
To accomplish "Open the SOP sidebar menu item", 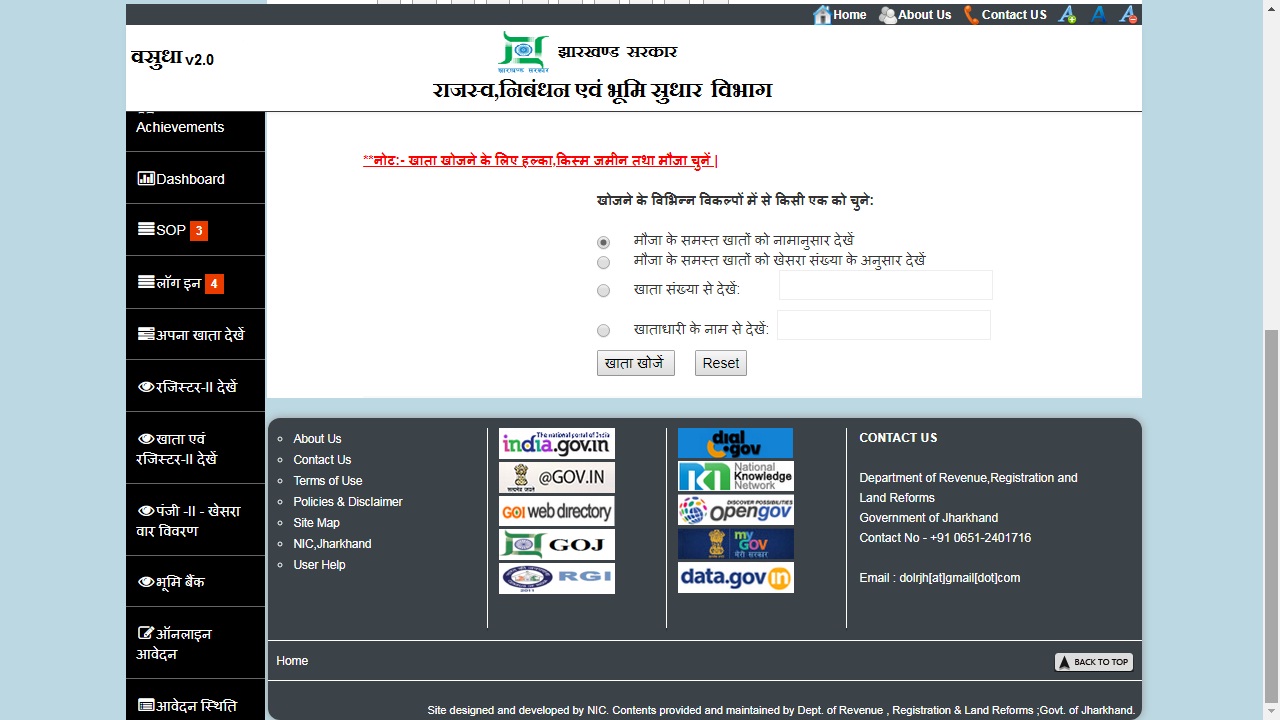I will [171, 230].
